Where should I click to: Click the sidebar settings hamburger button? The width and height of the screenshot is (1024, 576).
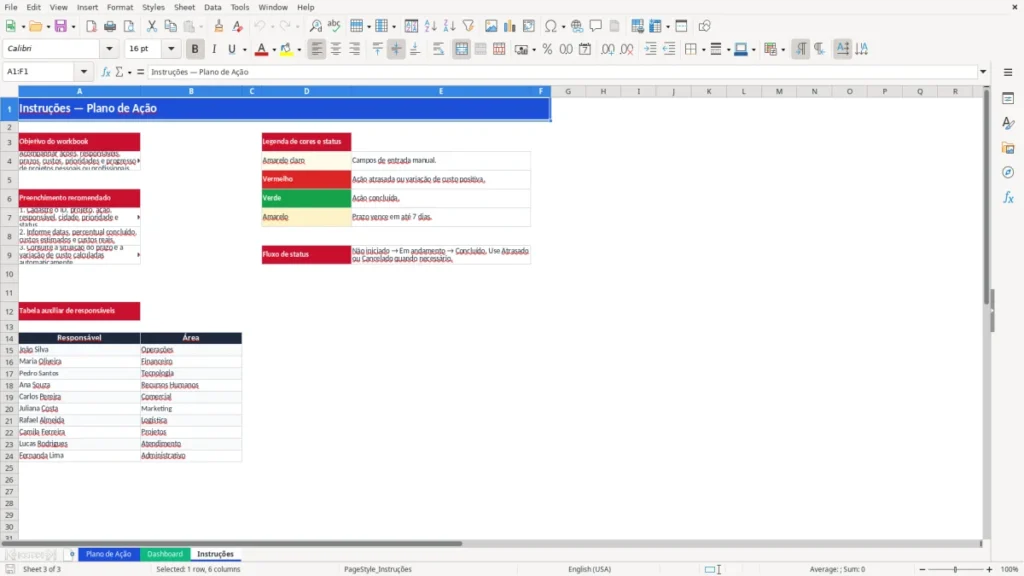click(1008, 72)
